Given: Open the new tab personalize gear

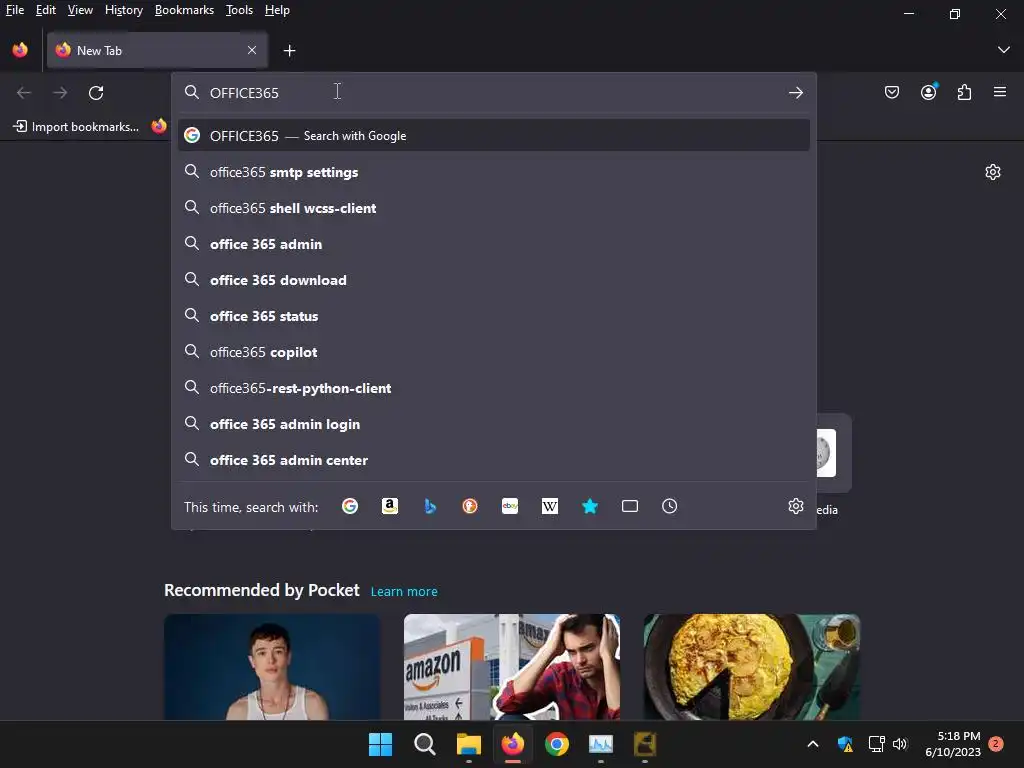Looking at the screenshot, I should [x=993, y=172].
